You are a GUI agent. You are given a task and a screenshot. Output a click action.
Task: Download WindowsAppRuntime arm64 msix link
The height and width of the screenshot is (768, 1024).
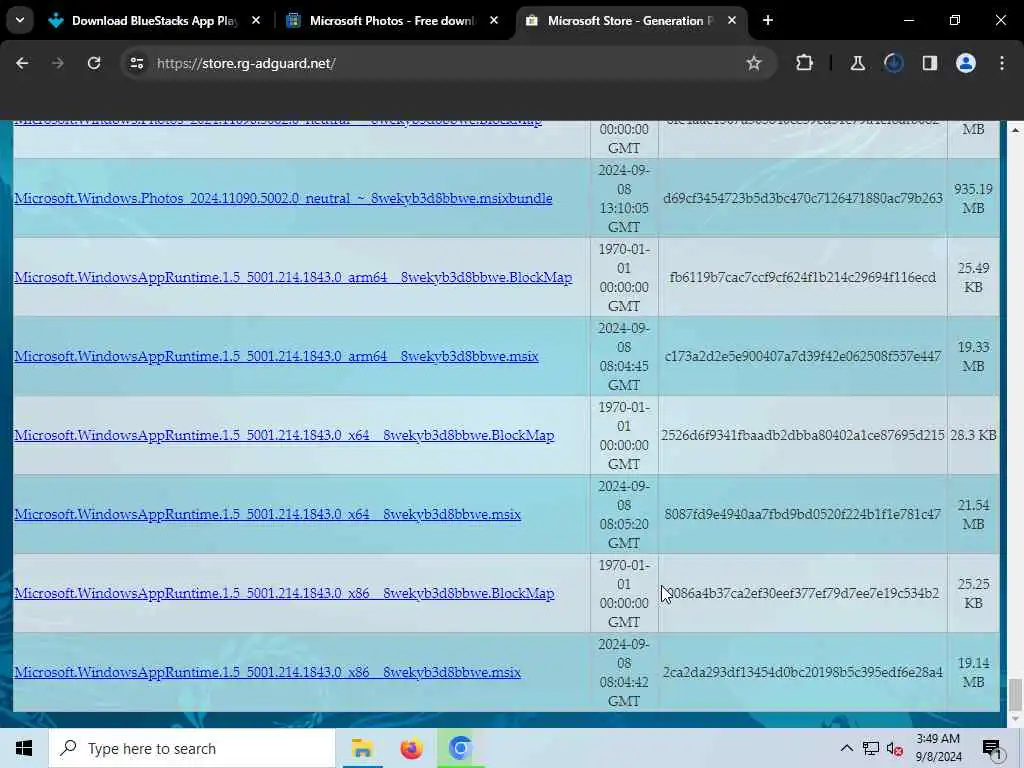tap(276, 357)
